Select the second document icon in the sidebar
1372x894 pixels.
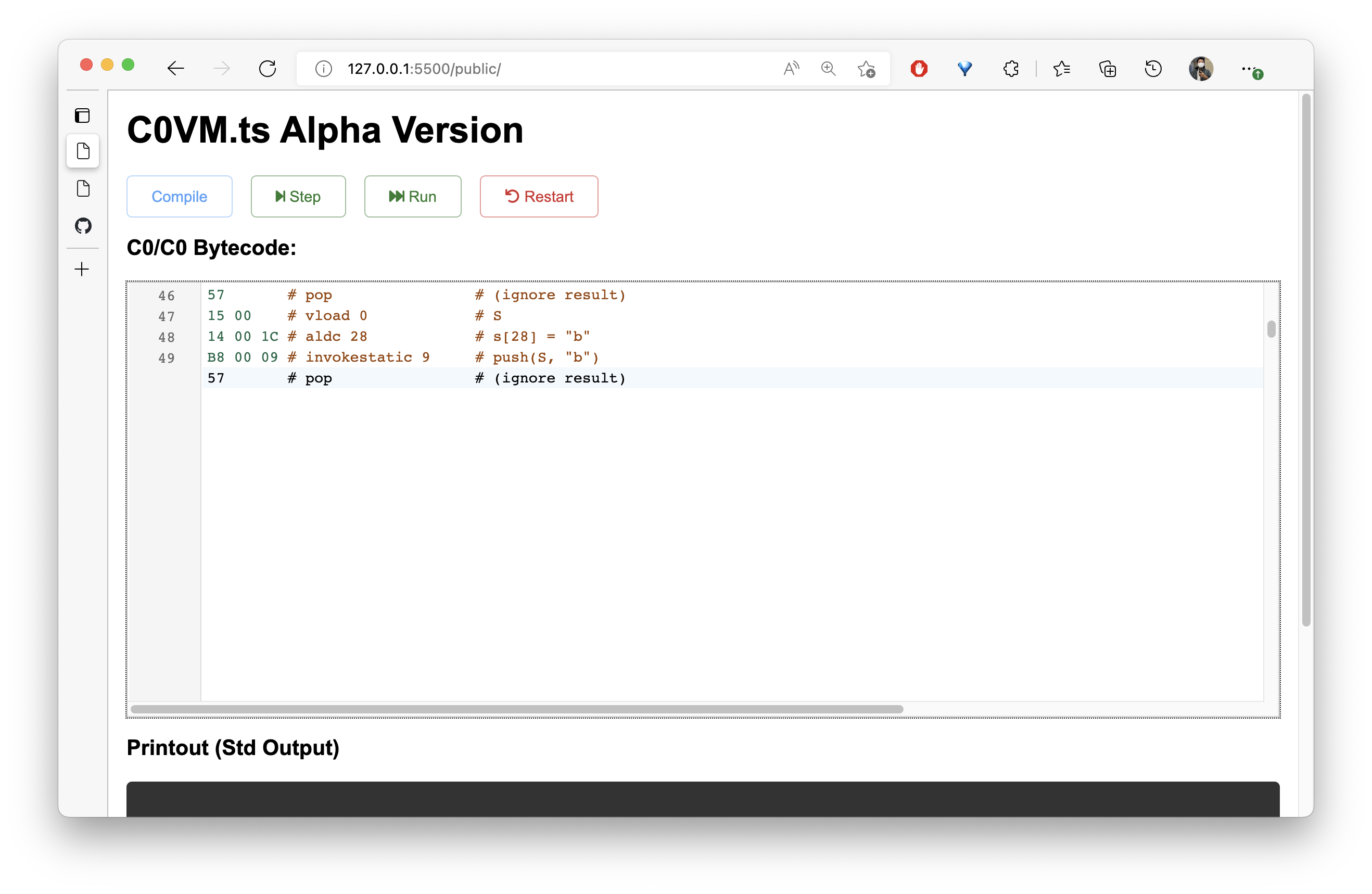click(83, 188)
